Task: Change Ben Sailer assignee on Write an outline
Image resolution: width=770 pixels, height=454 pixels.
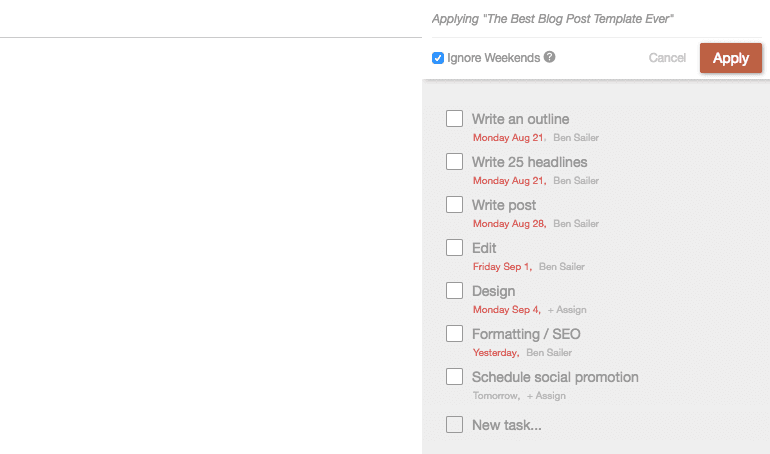Action: coord(576,138)
